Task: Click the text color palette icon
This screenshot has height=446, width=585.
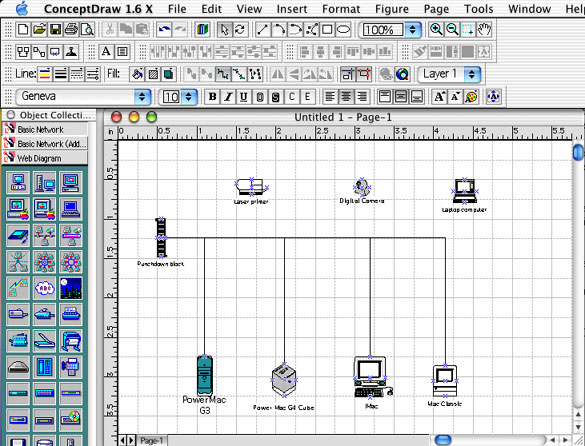Action: 471,97
